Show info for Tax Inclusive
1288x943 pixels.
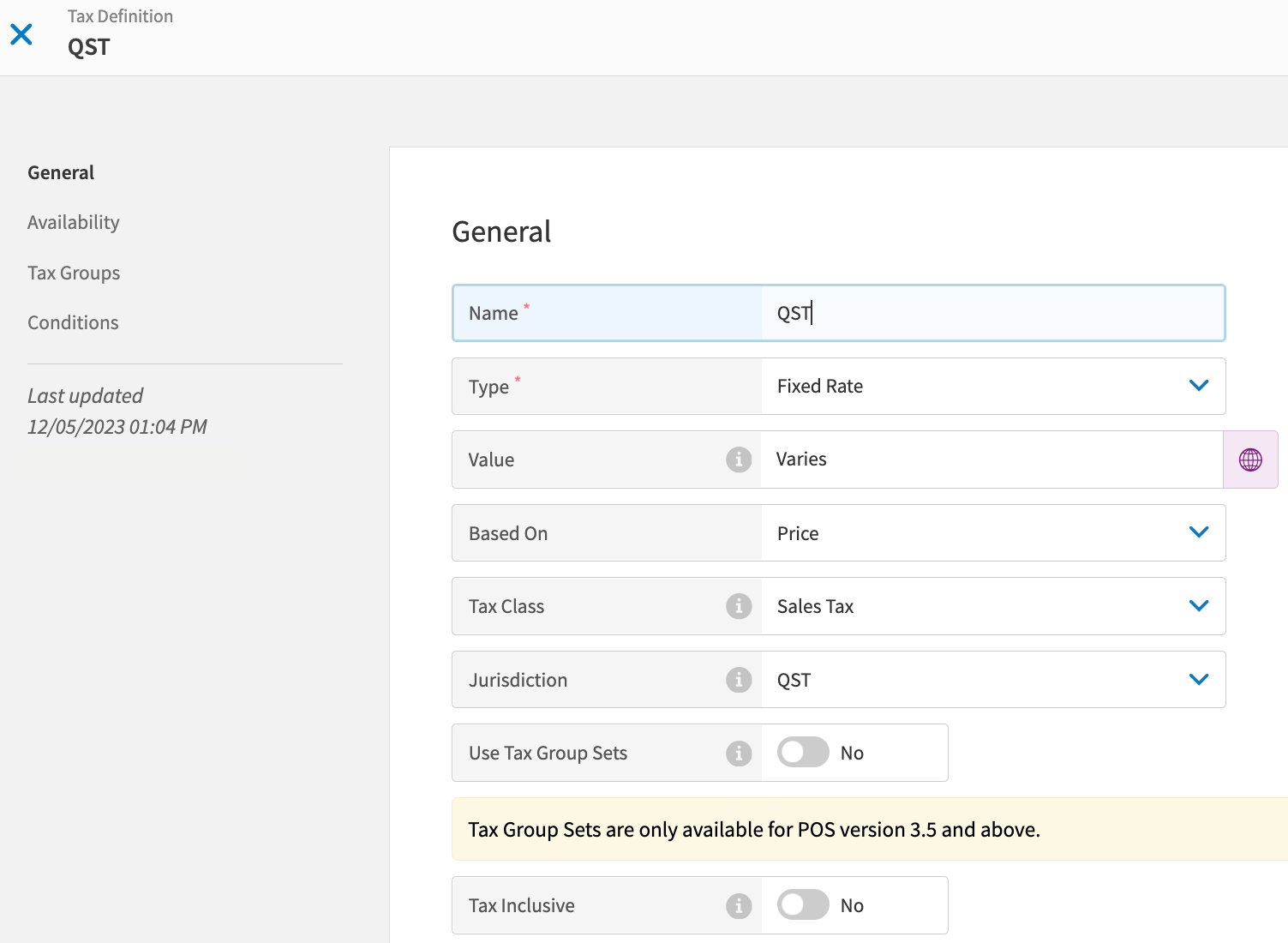tap(738, 905)
